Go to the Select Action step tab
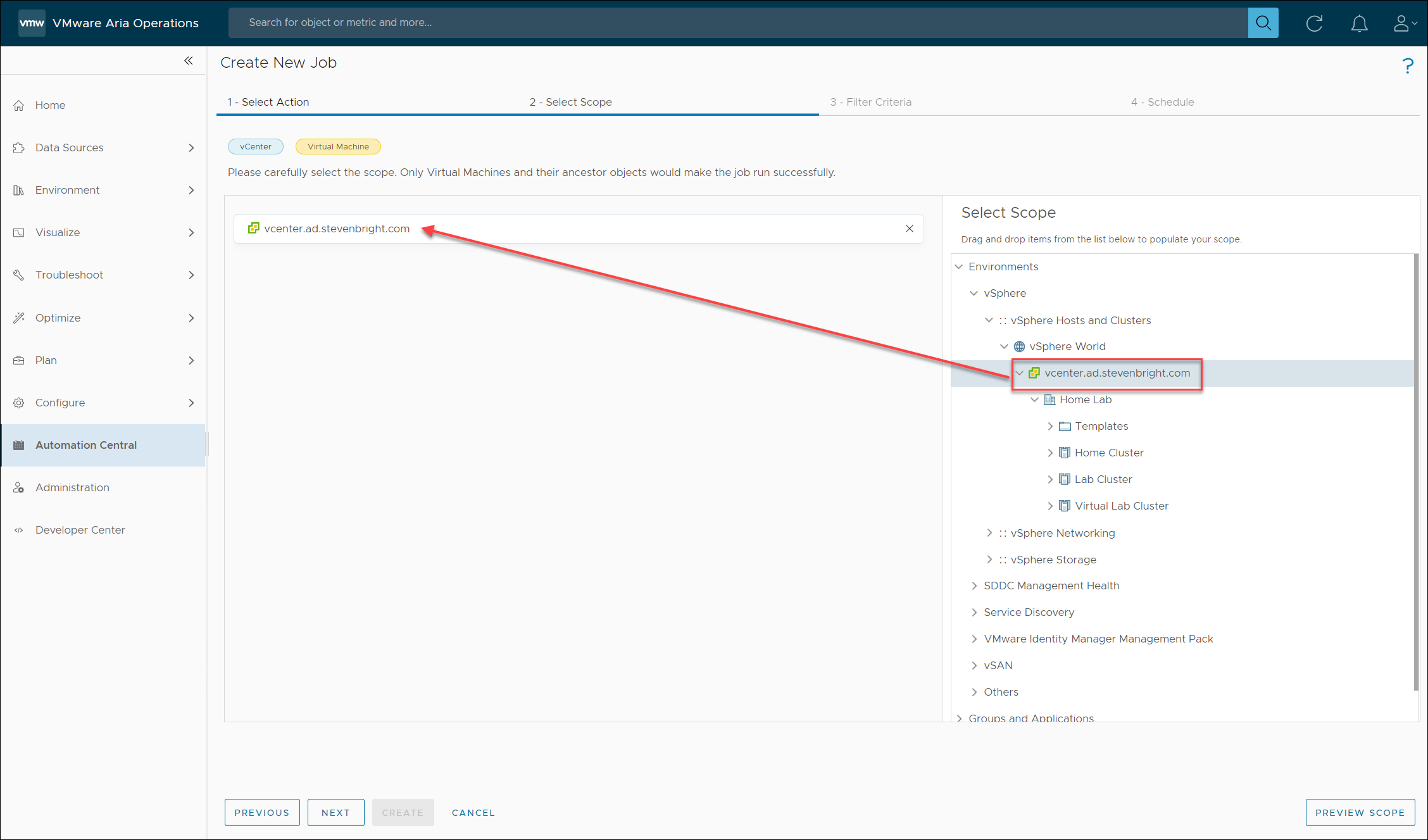1428x840 pixels. click(268, 102)
